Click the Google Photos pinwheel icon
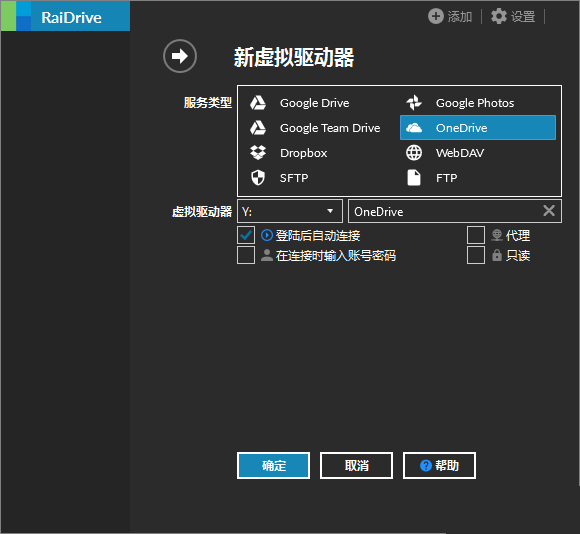The height and width of the screenshot is (534, 580). 414,103
